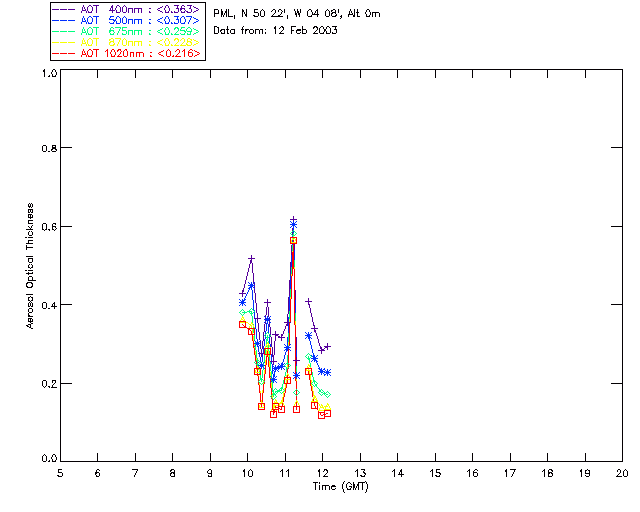Click the rightmost blue asterisk data marker
This screenshot has width=640, height=512.
[327, 373]
